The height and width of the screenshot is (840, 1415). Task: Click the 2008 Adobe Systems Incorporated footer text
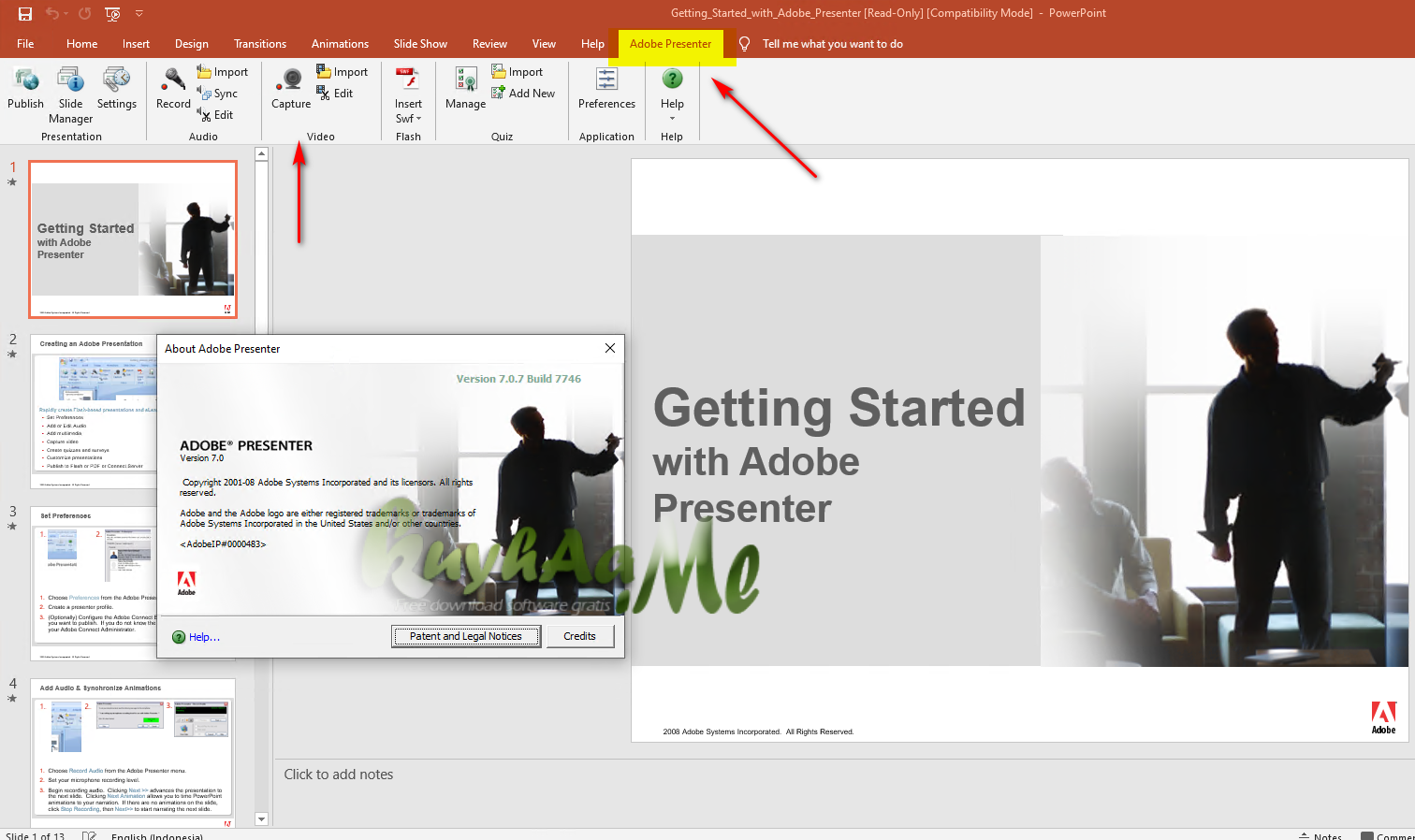(758, 731)
